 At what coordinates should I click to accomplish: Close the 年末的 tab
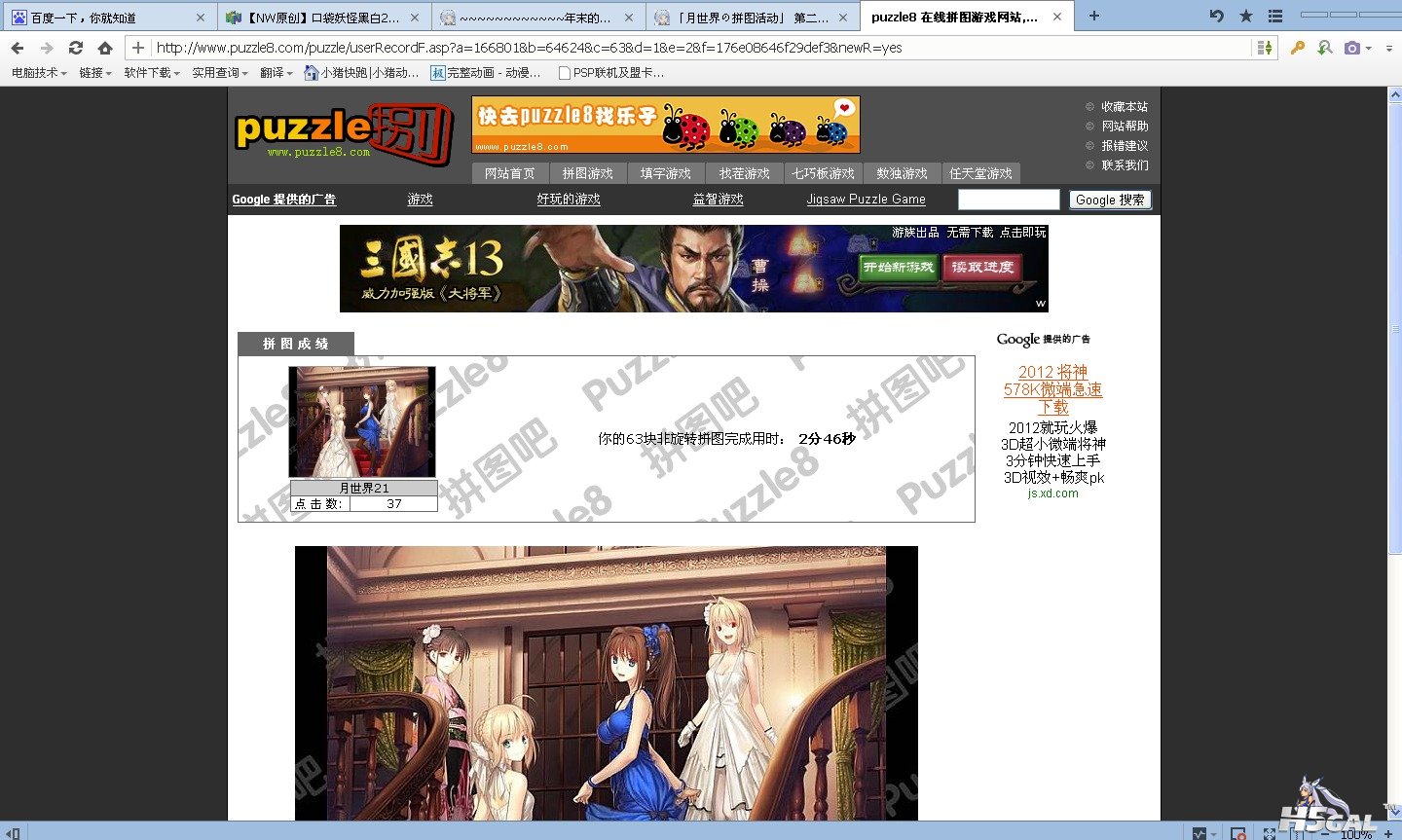(x=629, y=18)
